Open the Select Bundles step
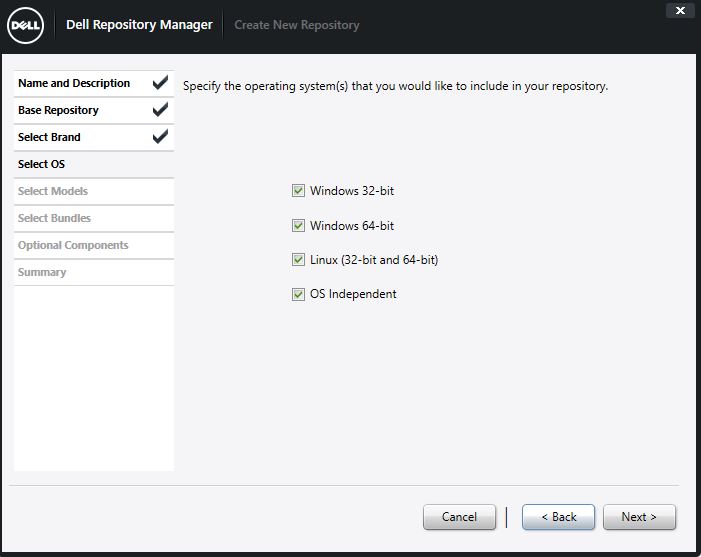 pyautogui.click(x=94, y=218)
